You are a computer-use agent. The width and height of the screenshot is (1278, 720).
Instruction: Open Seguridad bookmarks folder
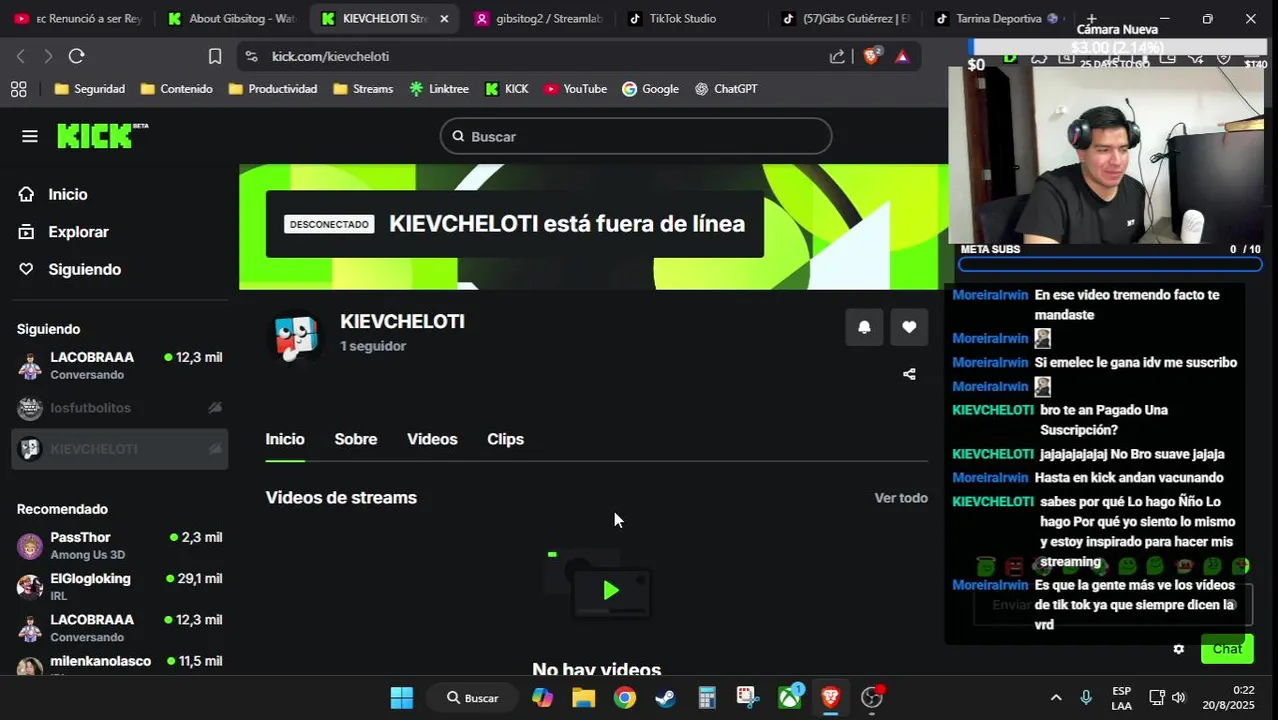[x=90, y=89]
